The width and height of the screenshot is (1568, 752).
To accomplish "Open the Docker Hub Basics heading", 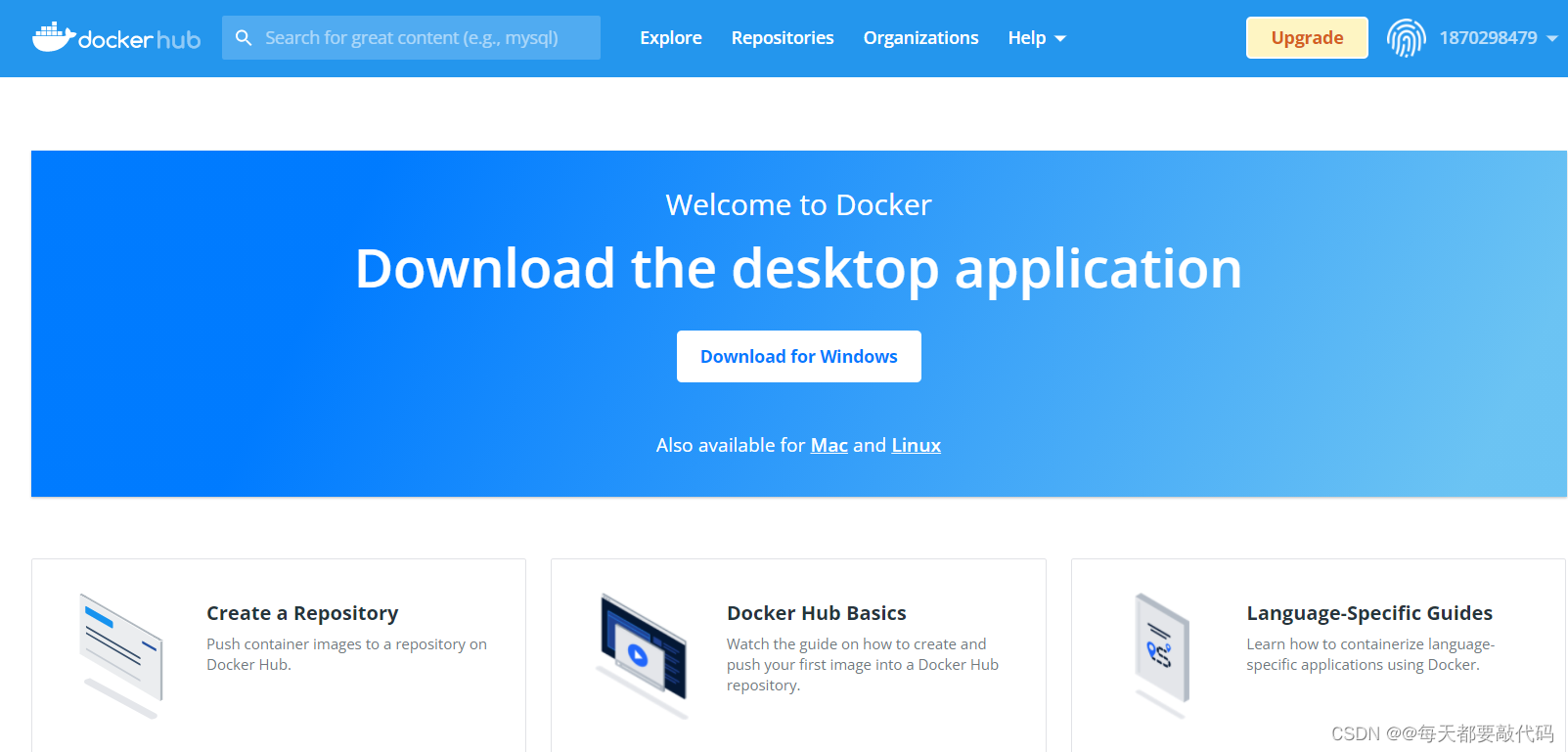I will click(x=817, y=613).
